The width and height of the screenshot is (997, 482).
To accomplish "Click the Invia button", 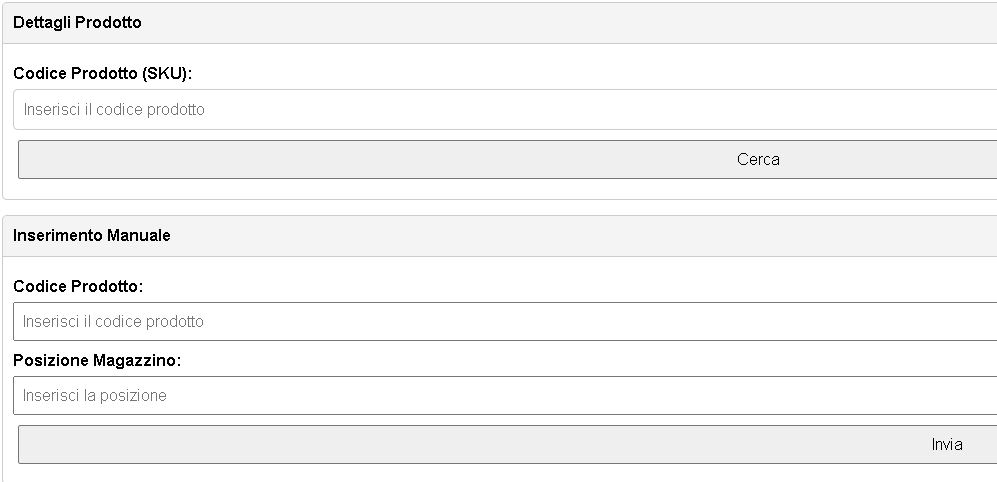I will pos(507,444).
